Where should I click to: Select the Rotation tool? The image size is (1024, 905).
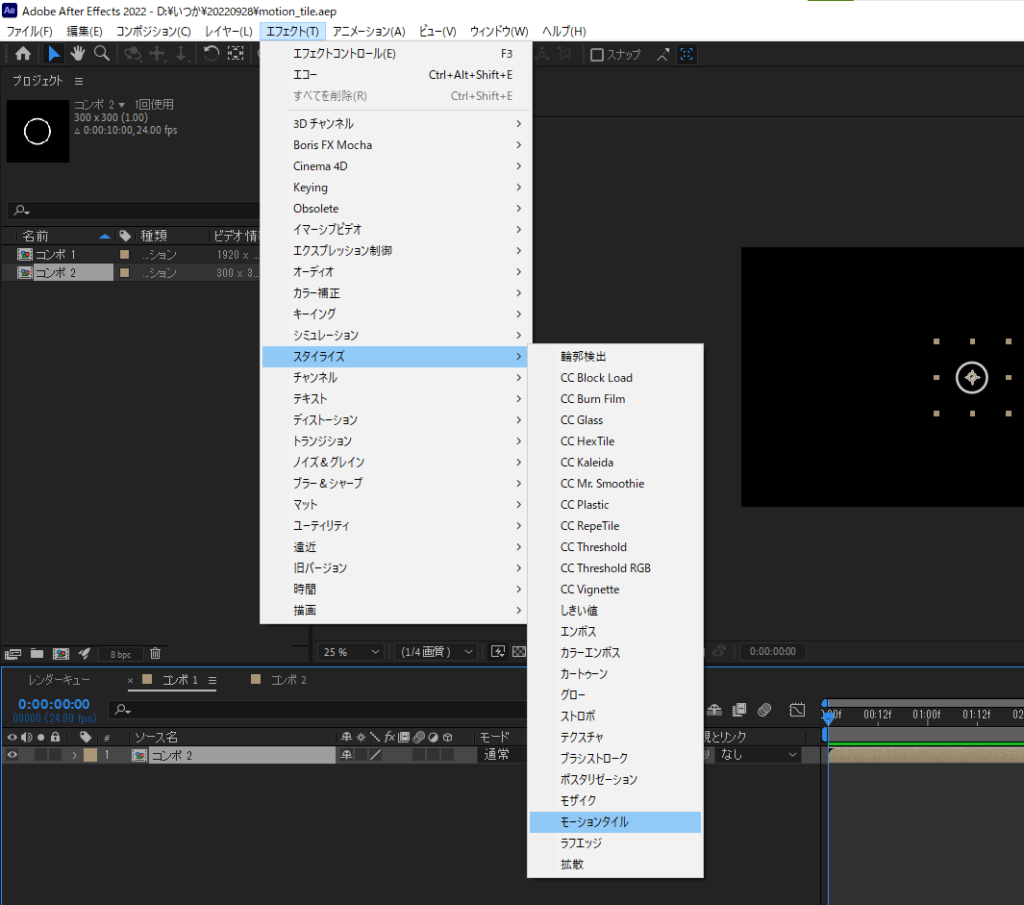[211, 54]
